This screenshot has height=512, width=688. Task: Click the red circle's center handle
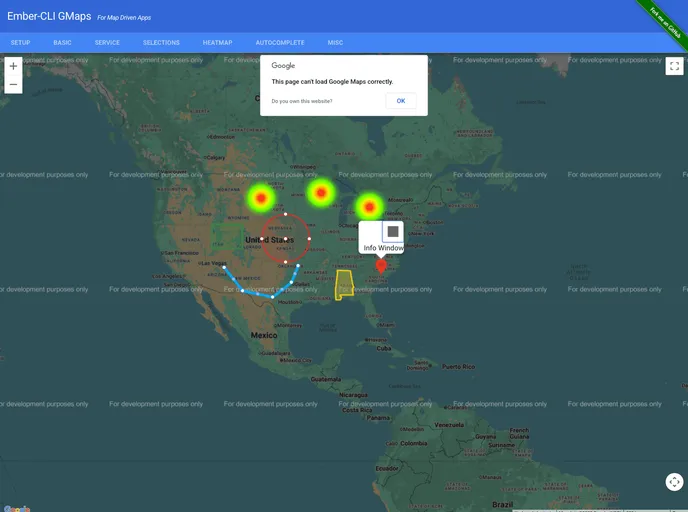pyautogui.click(x=286, y=239)
